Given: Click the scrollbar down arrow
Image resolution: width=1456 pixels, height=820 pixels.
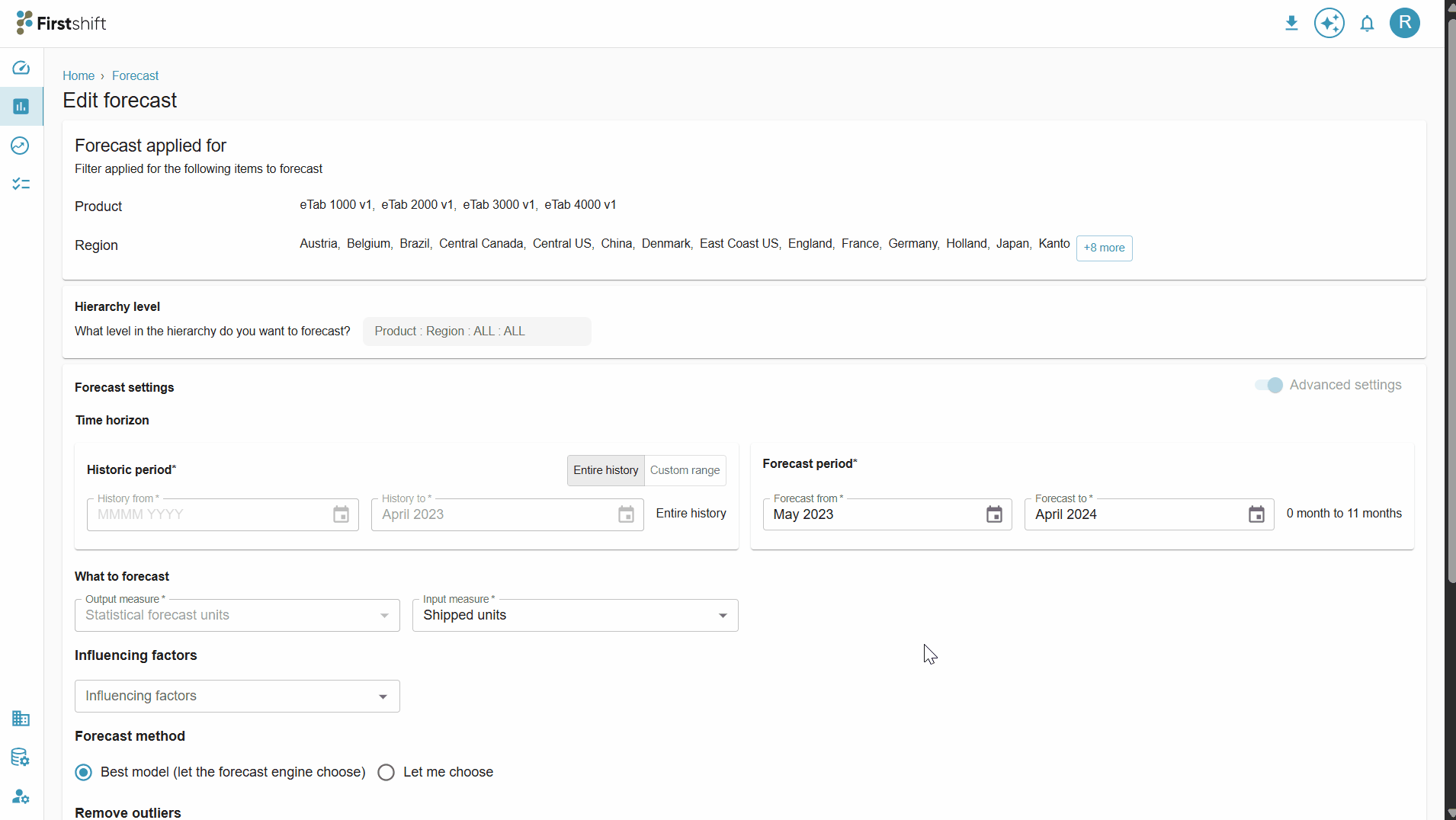Looking at the screenshot, I should point(1451,813).
